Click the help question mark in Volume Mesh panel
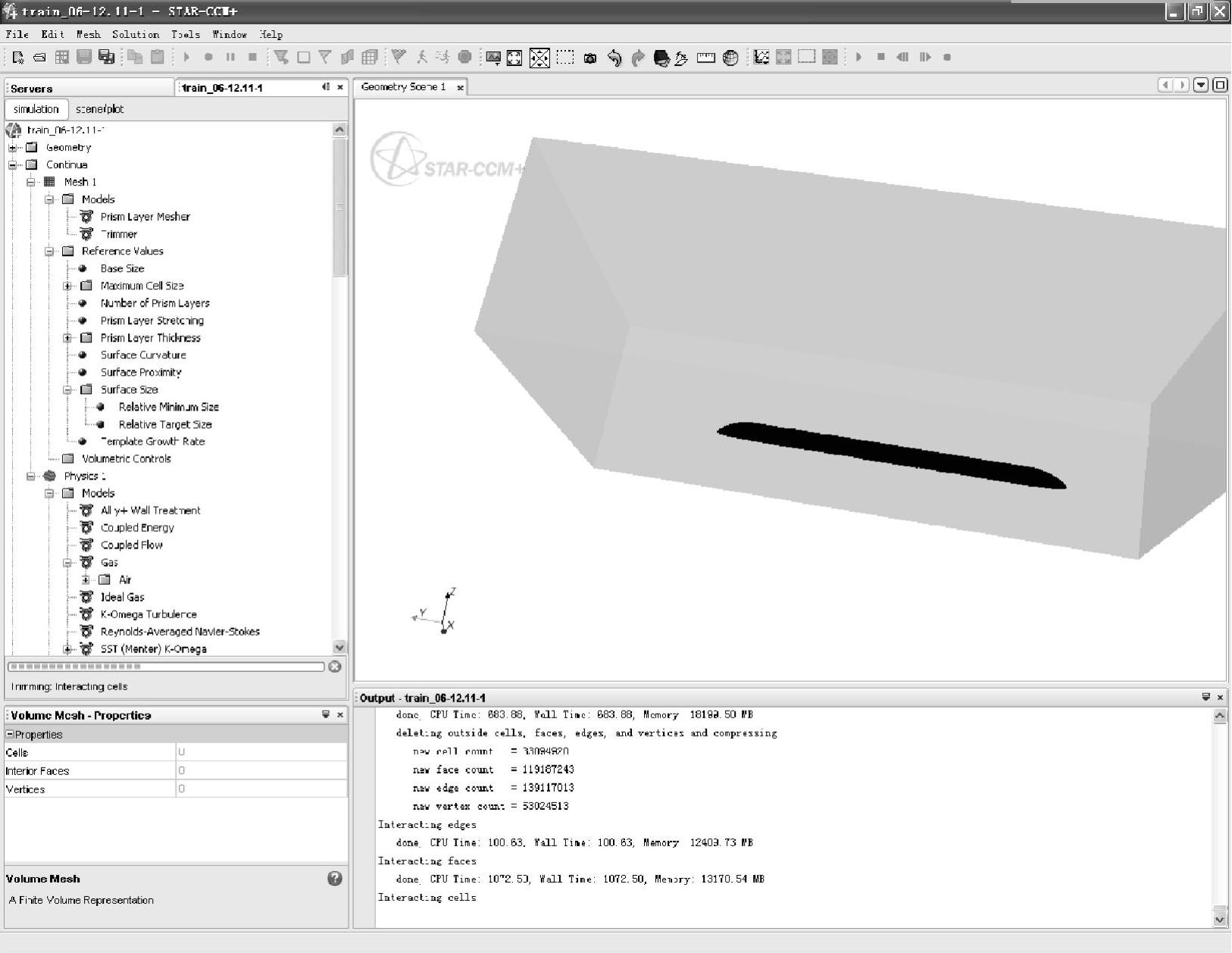 (334, 879)
